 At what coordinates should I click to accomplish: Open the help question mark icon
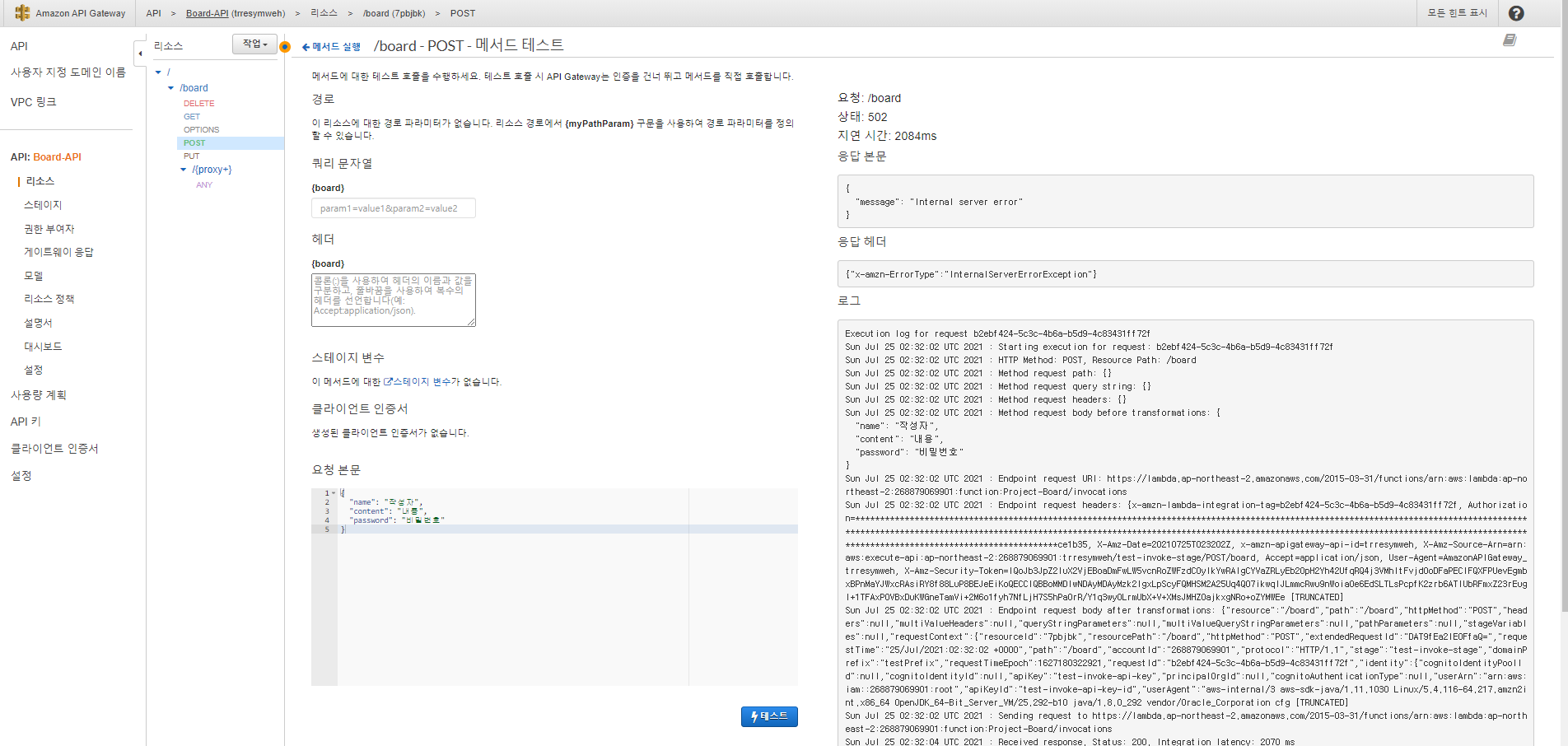[1516, 13]
